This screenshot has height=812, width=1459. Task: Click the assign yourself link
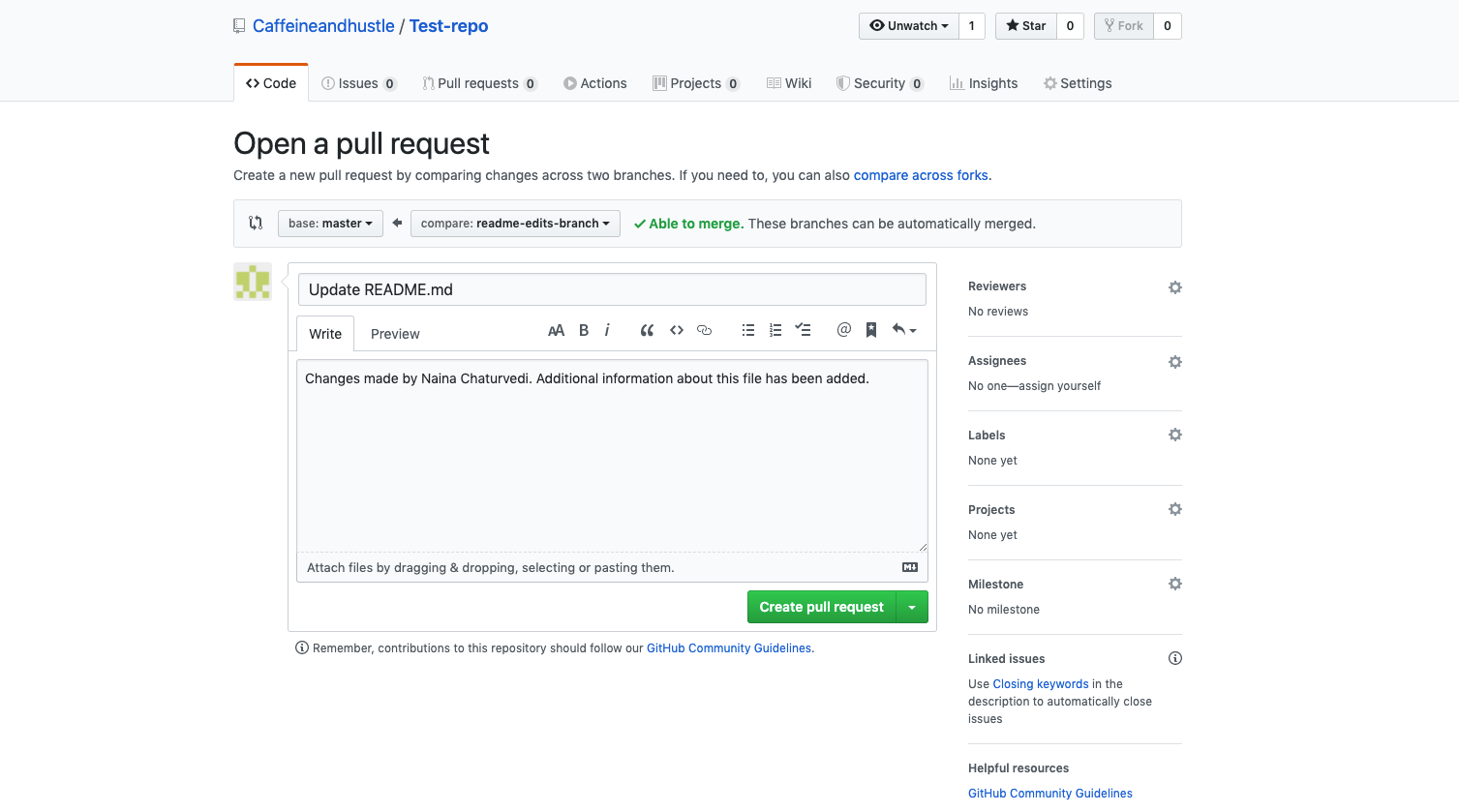[1059, 386]
